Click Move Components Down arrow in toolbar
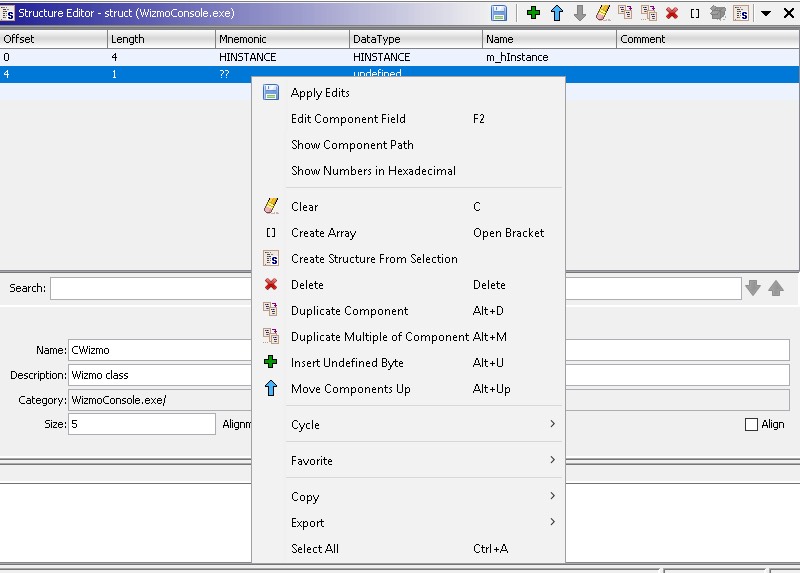Viewport: 800px width, 573px height. click(580, 13)
